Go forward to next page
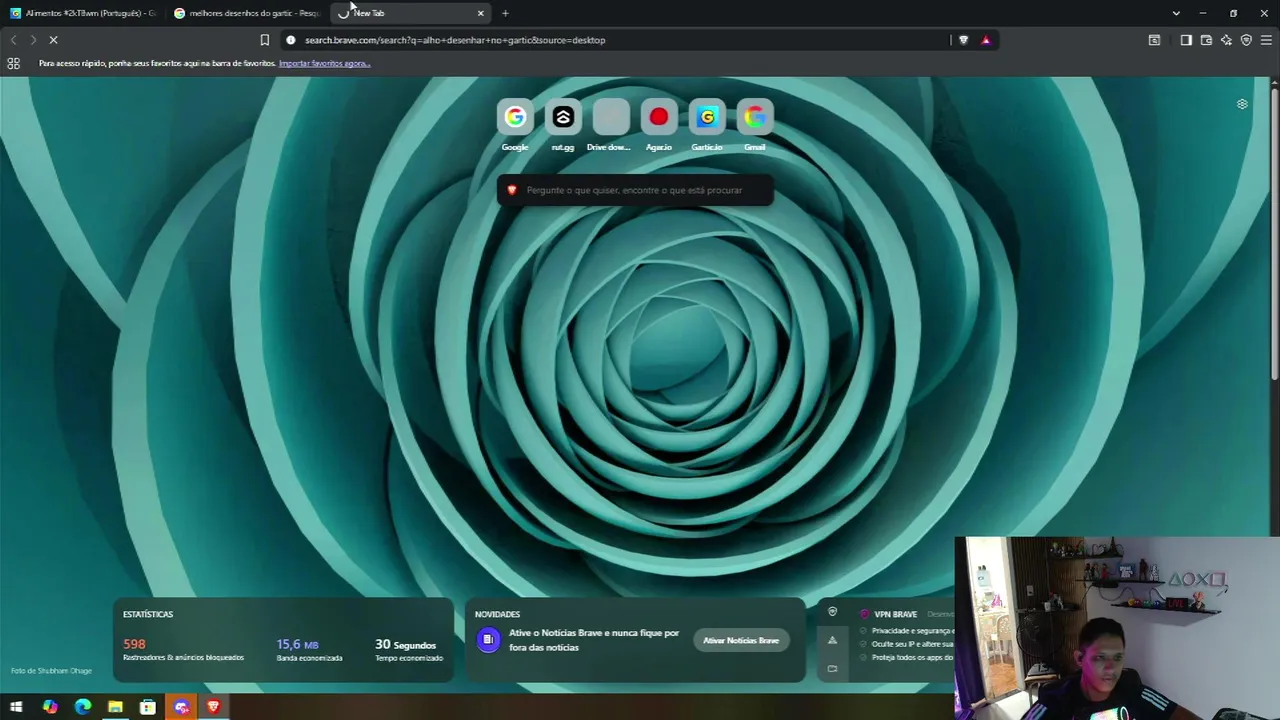This screenshot has width=1280, height=720. tap(33, 40)
